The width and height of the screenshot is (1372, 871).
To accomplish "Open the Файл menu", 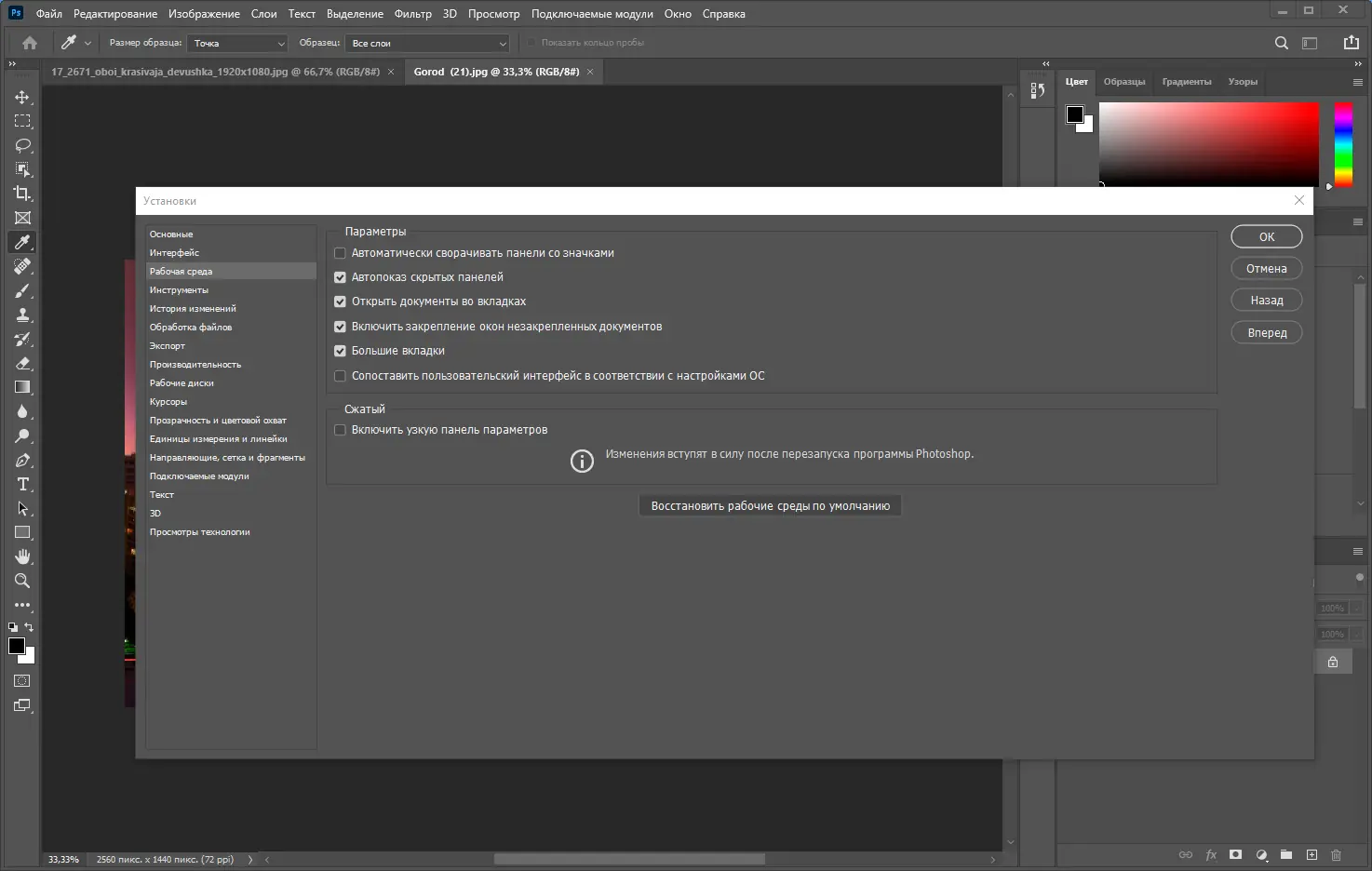I will point(48,14).
